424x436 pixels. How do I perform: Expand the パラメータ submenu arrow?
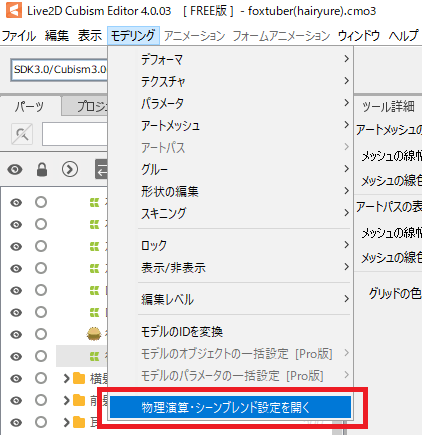(x=347, y=103)
